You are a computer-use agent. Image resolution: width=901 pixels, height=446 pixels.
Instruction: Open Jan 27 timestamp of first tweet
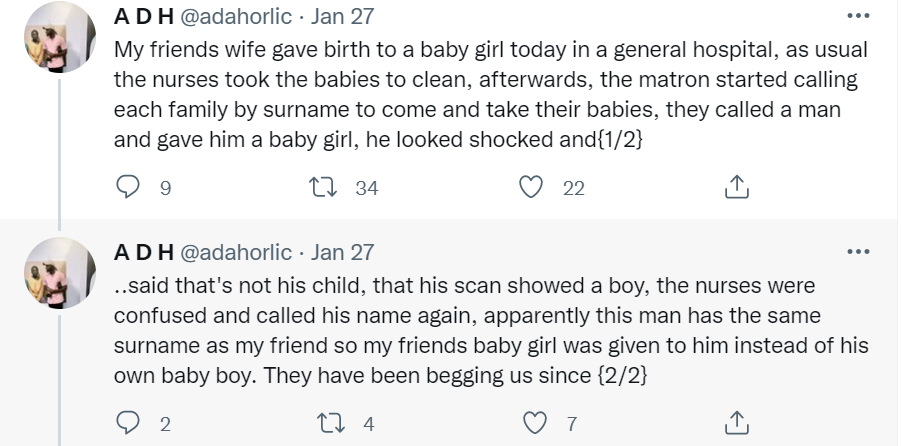pos(341,17)
